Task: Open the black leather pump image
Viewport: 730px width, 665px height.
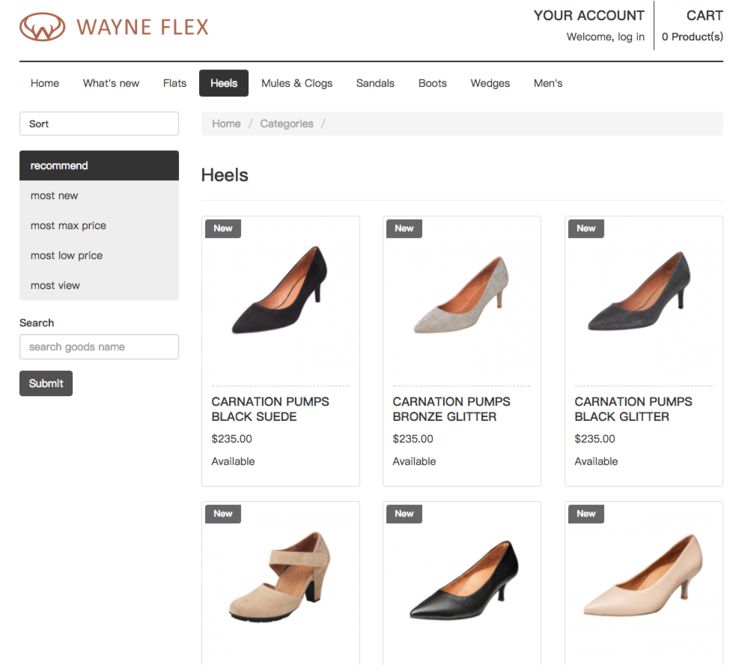Action: click(x=461, y=580)
